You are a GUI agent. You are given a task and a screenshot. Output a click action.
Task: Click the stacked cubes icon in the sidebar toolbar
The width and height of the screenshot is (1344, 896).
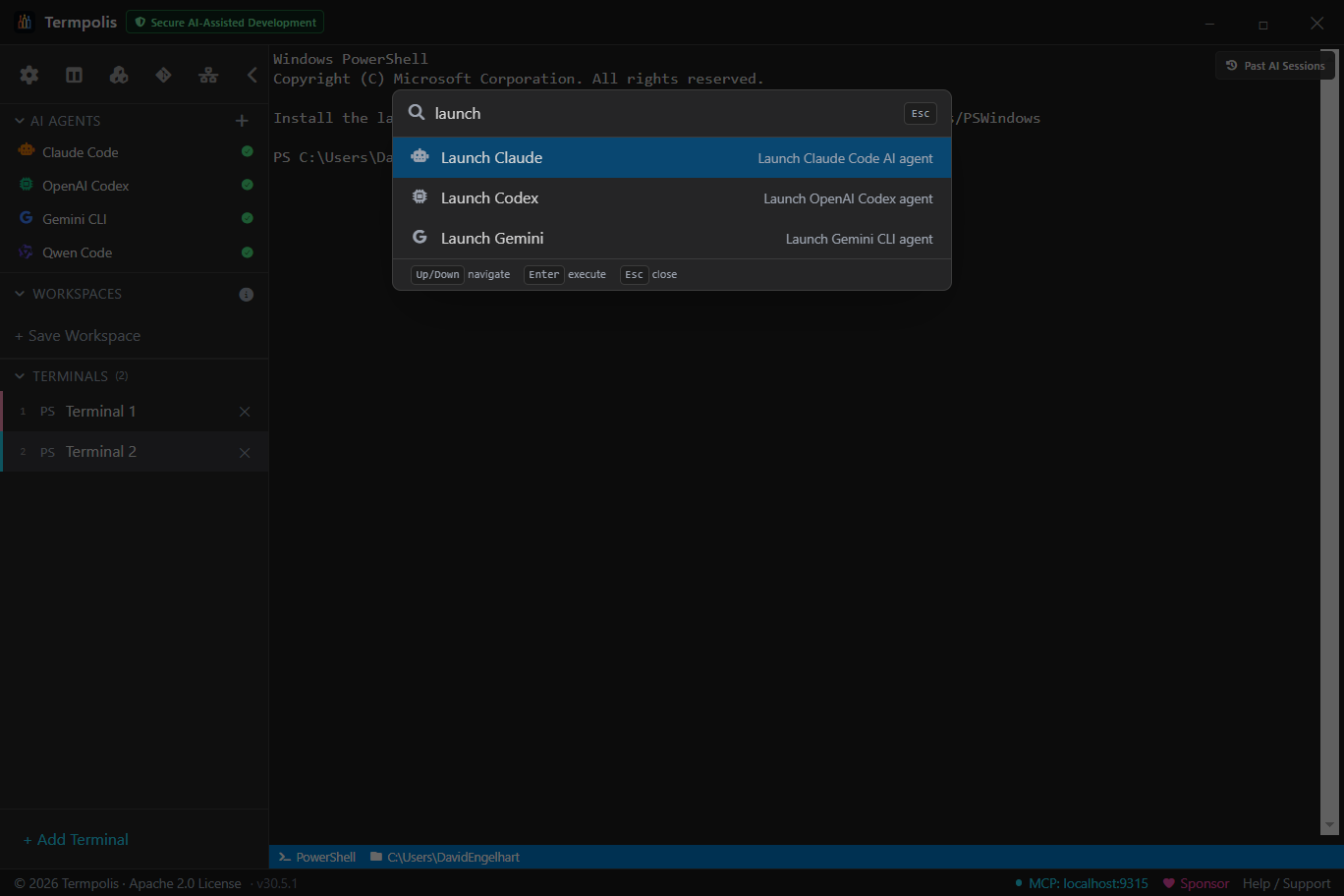[119, 75]
